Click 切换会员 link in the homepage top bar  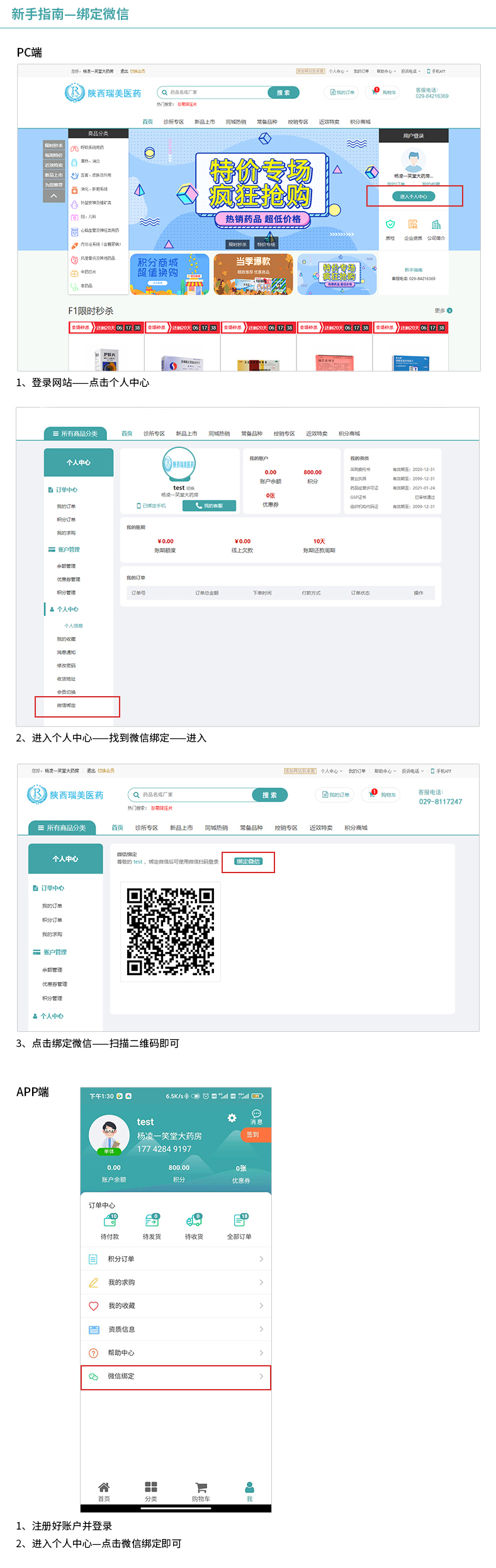click(138, 71)
